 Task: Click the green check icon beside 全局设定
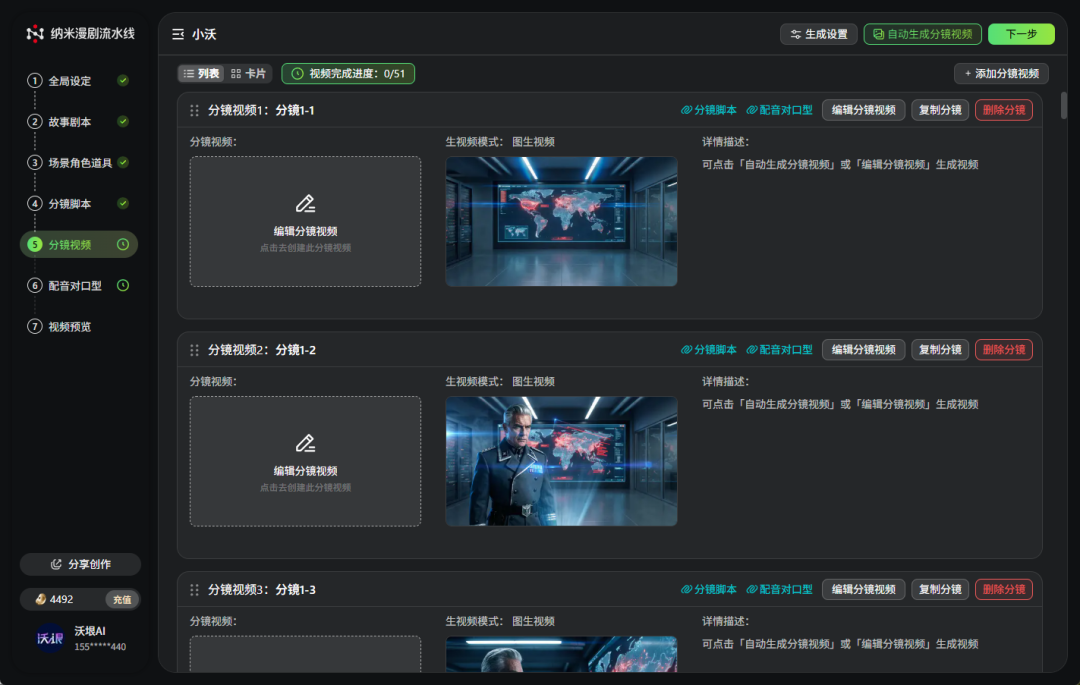(125, 81)
